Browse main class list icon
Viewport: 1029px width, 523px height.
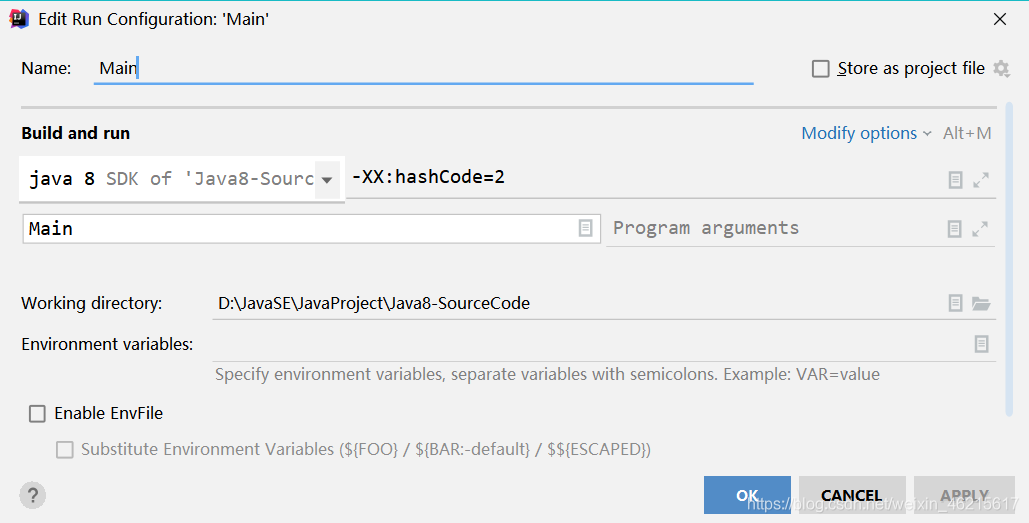click(586, 228)
